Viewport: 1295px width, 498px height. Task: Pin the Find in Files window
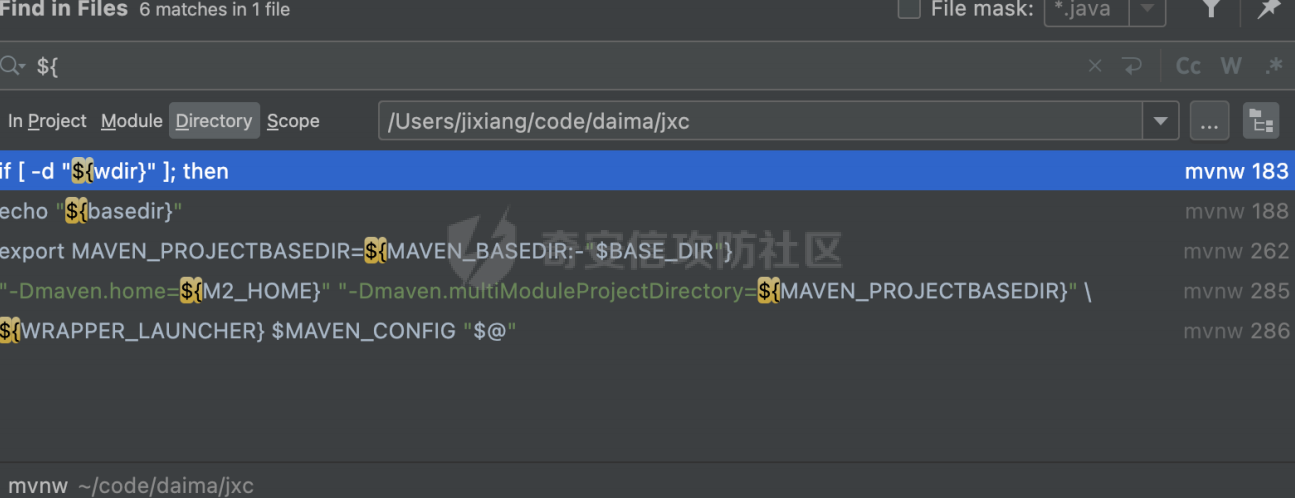(1268, 9)
